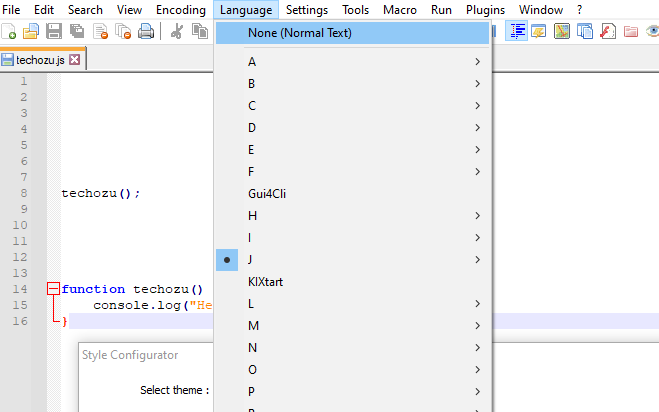Screen dimensions: 659x412
Task: Click line number 10 in the margin
Action: pos(20,225)
